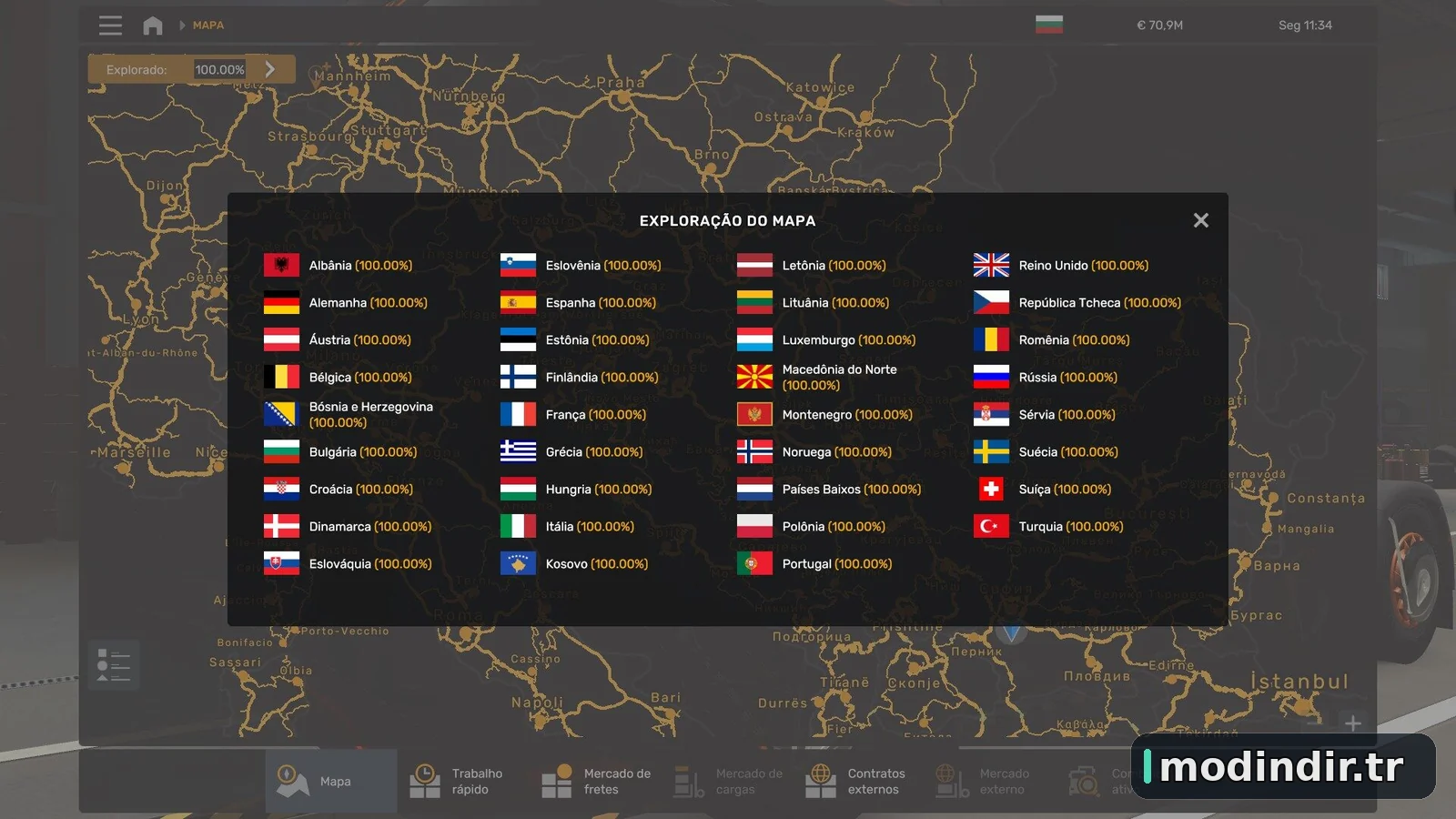
Task: Select the Países Baixos (100.00%) entry
Action: (852, 490)
